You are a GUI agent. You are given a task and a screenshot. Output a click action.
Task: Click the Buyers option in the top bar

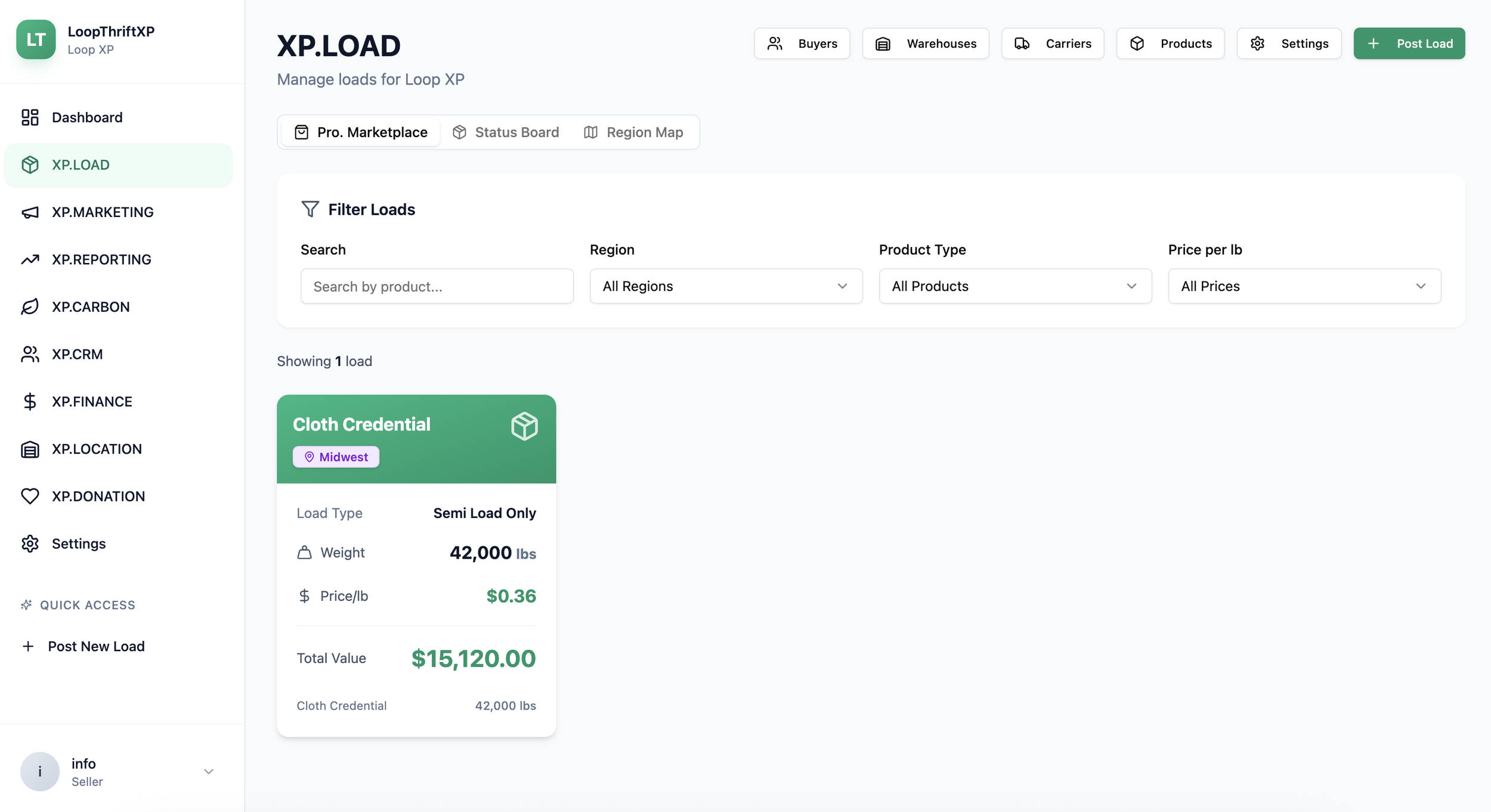tap(802, 43)
